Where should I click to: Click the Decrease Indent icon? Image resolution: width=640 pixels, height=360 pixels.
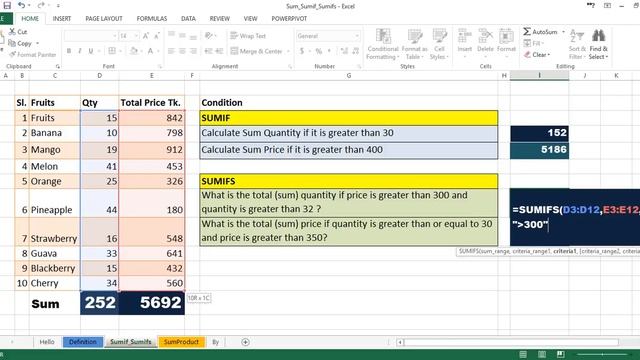tap(208, 51)
